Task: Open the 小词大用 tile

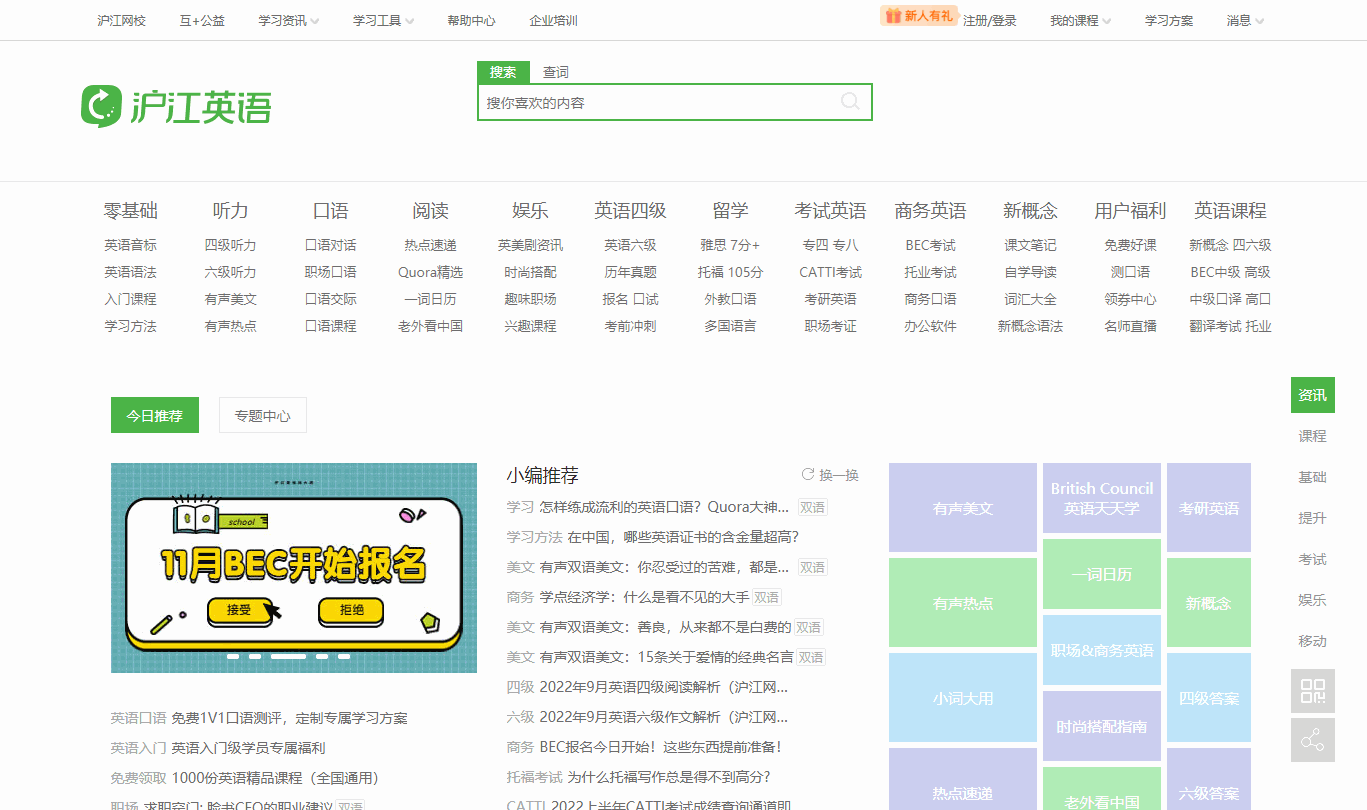Action: point(963,698)
